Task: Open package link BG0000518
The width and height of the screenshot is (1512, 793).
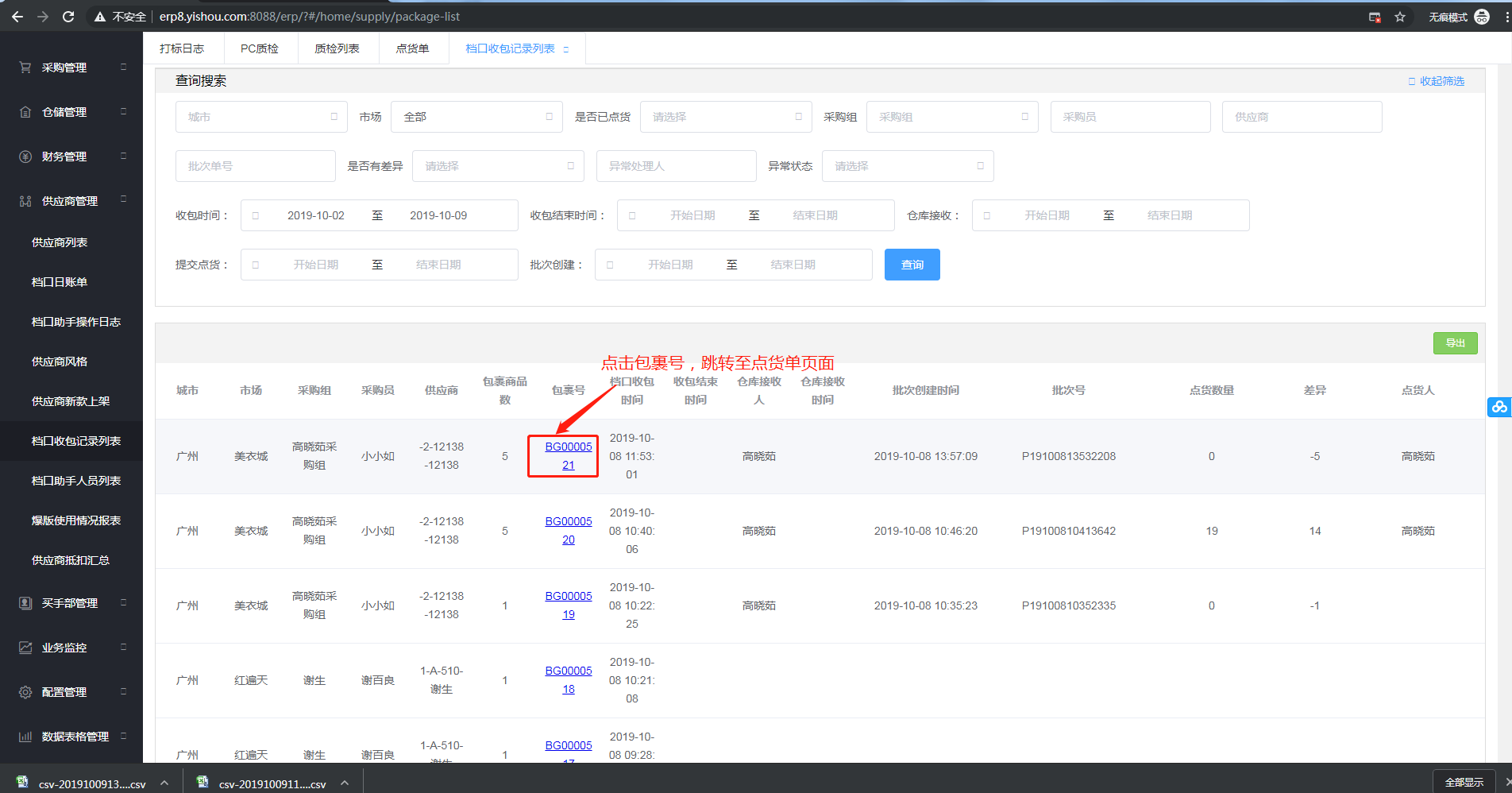Action: (569, 680)
